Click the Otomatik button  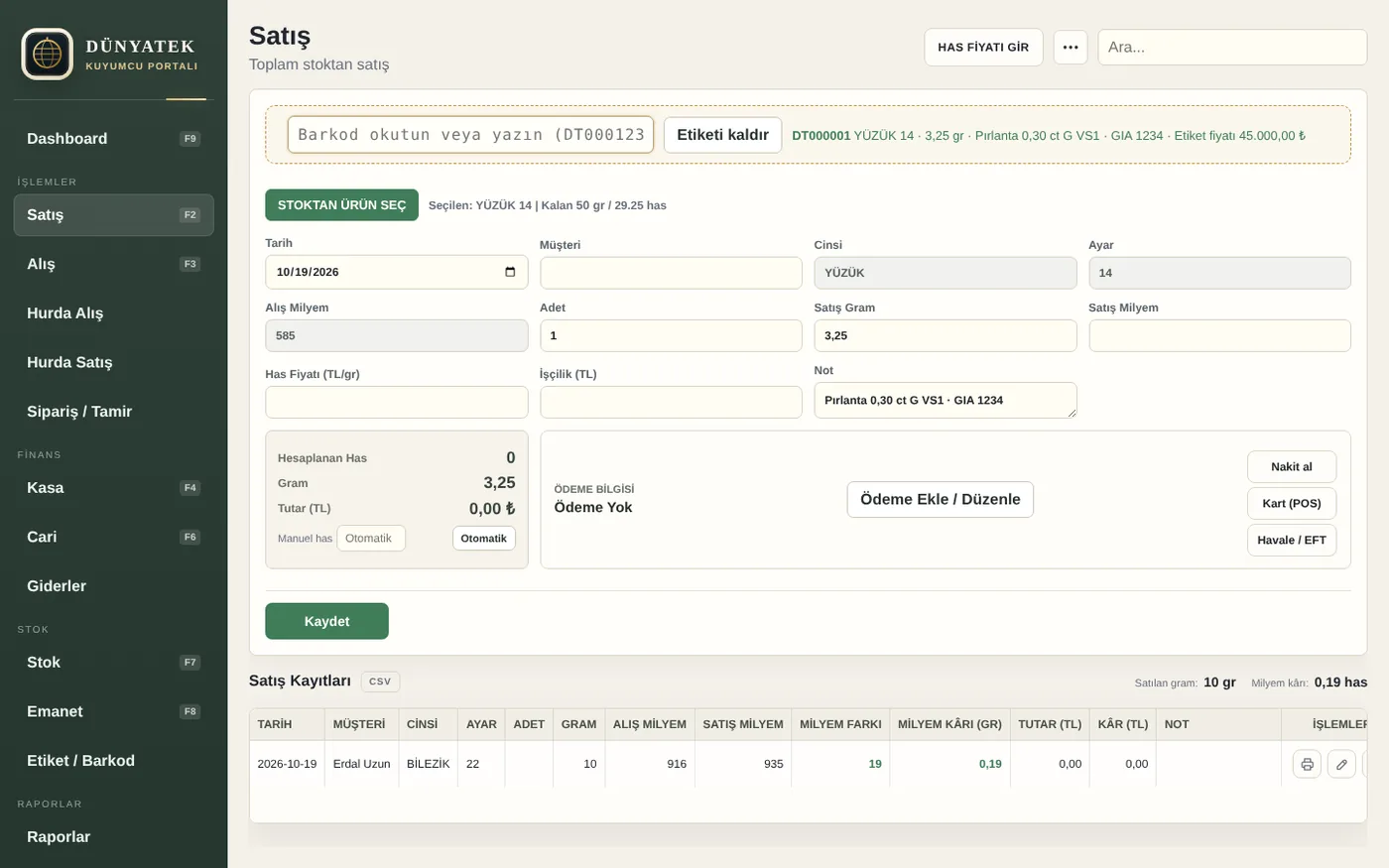484,539
